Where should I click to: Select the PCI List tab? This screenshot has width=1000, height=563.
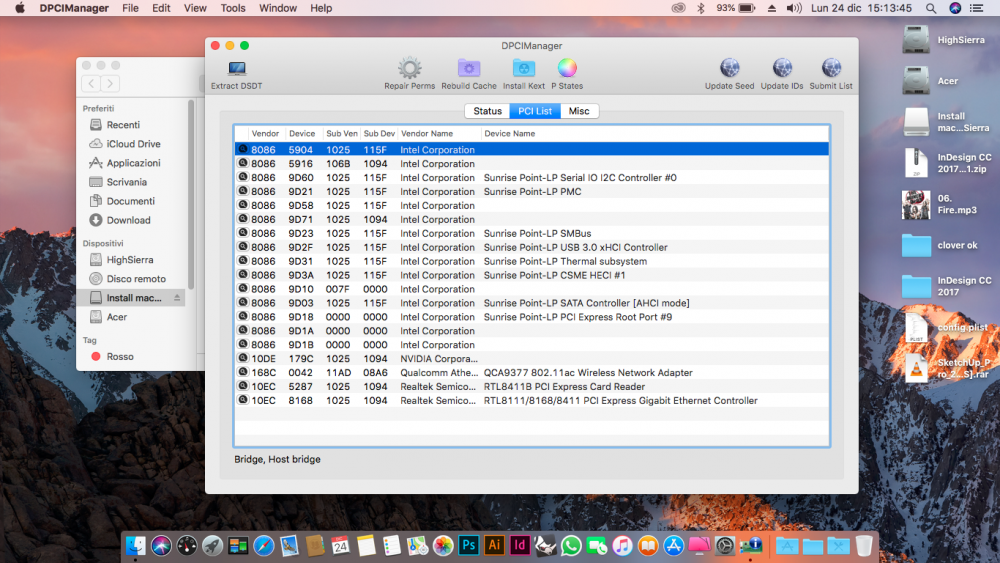pos(535,111)
